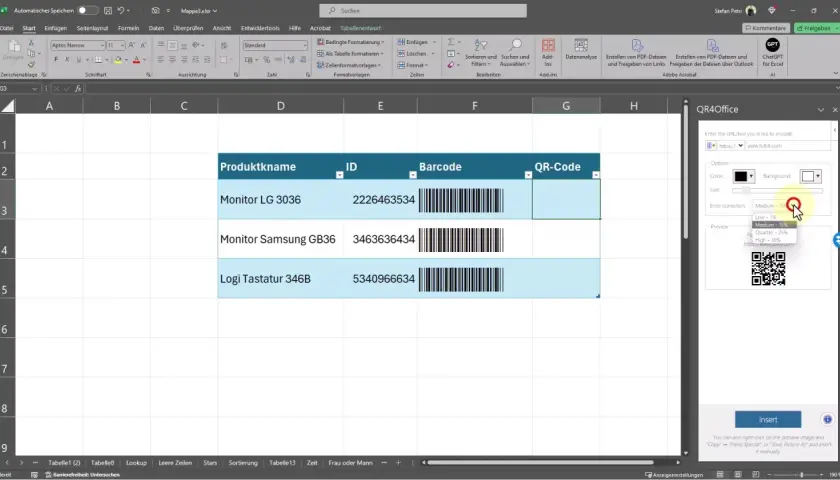Choose Low error correction option
Viewport: 840px width, 480px height.
(x=774, y=218)
